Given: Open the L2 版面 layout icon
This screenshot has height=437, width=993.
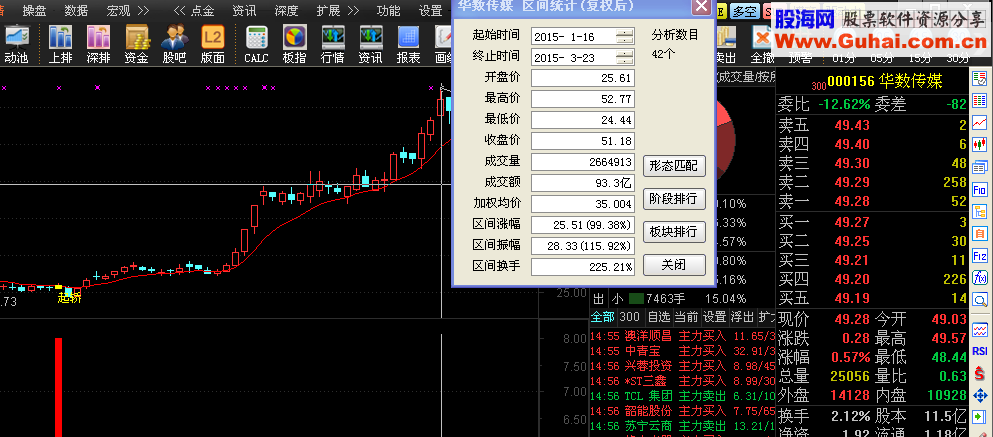Looking at the screenshot, I should click(x=213, y=44).
